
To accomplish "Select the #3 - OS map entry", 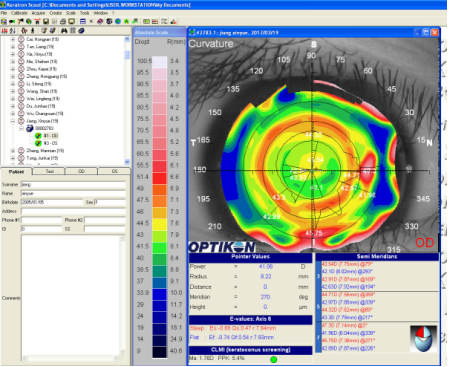I will [51, 143].
